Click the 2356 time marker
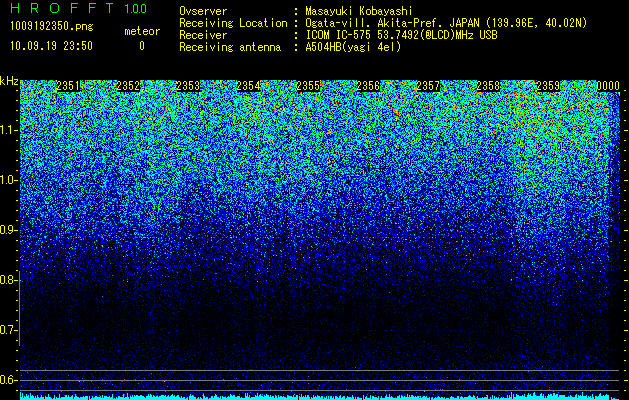The height and width of the screenshot is (400, 629). pyautogui.click(x=368, y=86)
